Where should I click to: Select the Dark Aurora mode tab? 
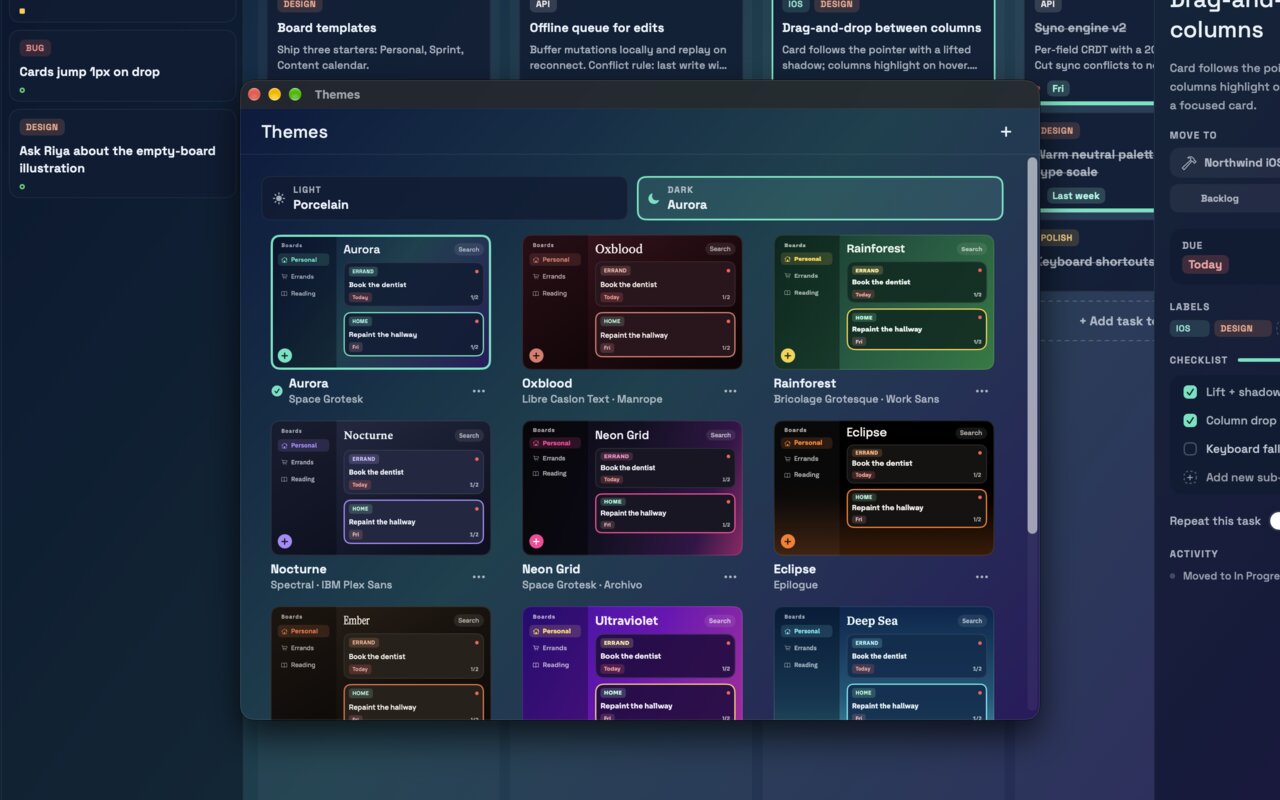[820, 198]
